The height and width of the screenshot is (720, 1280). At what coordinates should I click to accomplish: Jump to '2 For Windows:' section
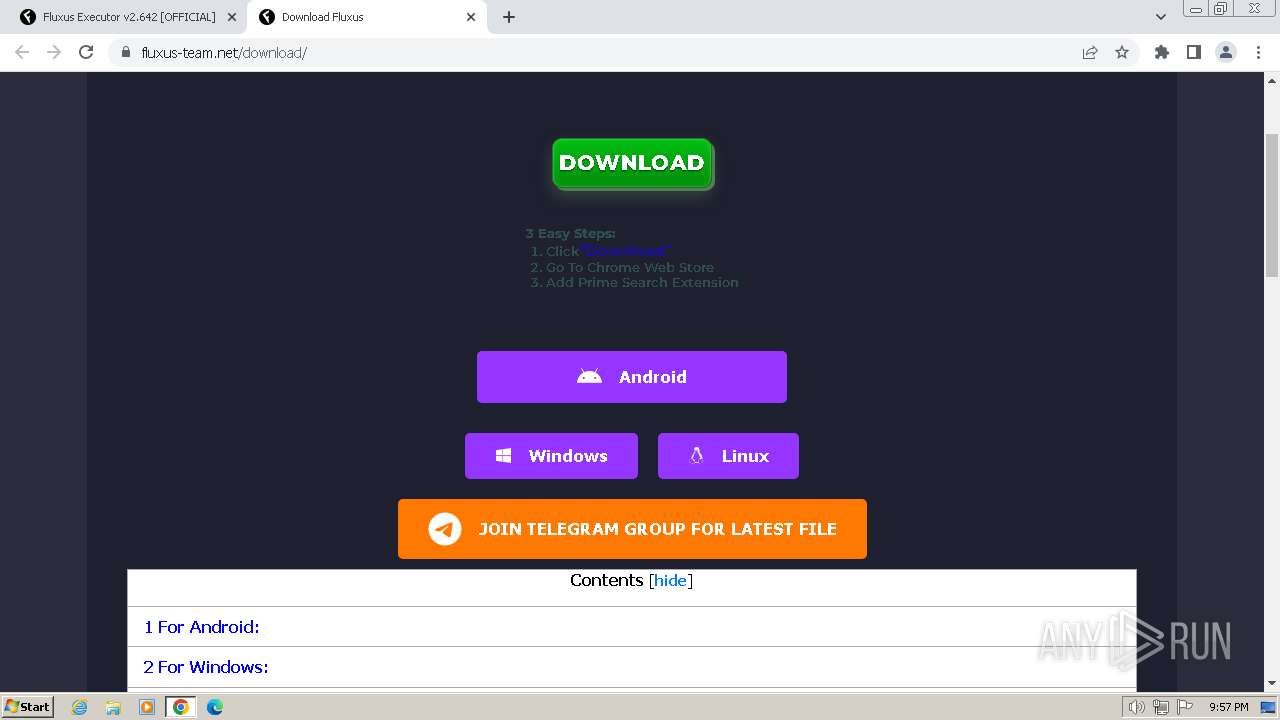click(x=206, y=667)
